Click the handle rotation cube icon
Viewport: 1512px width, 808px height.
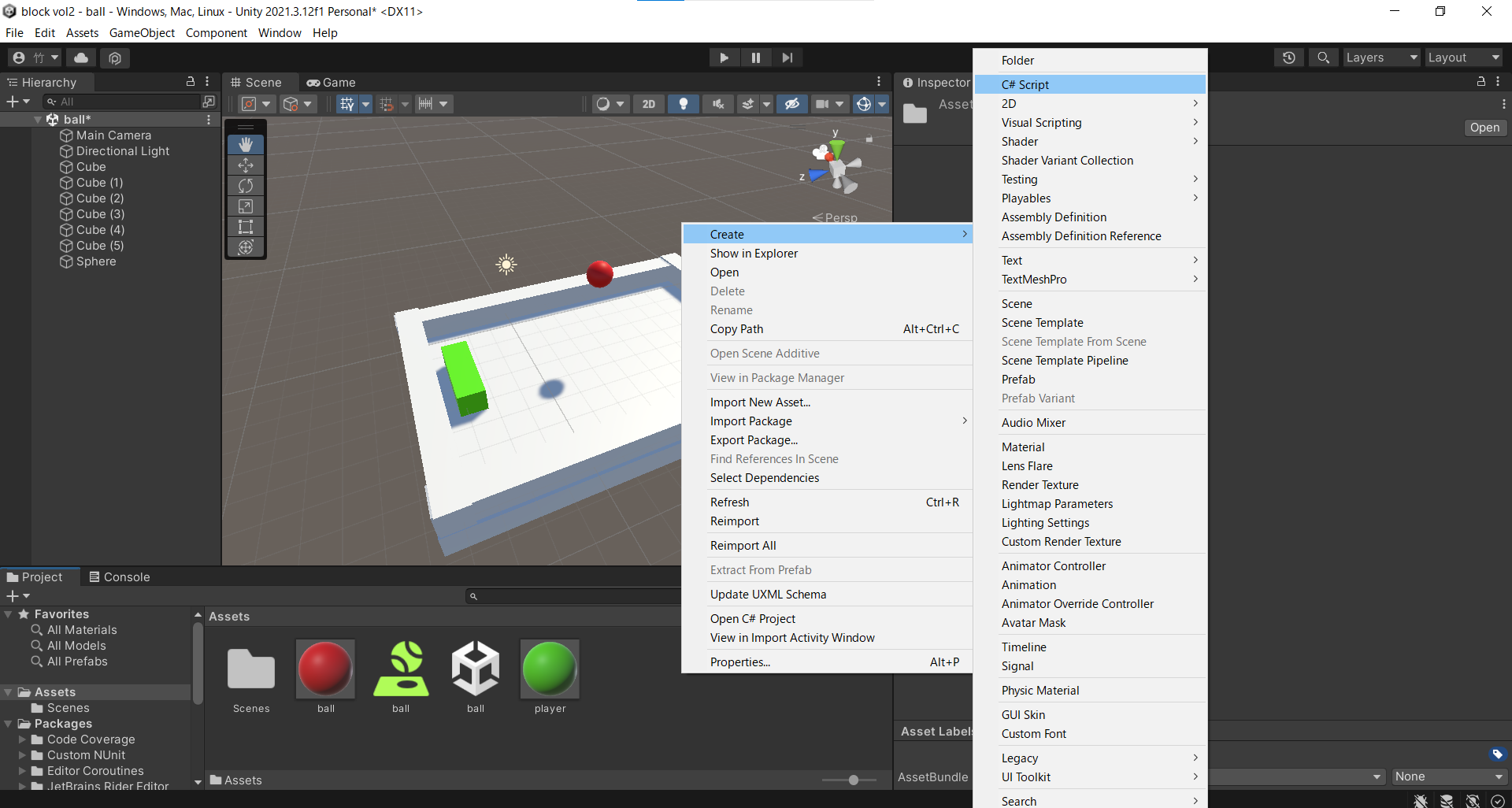(x=291, y=104)
